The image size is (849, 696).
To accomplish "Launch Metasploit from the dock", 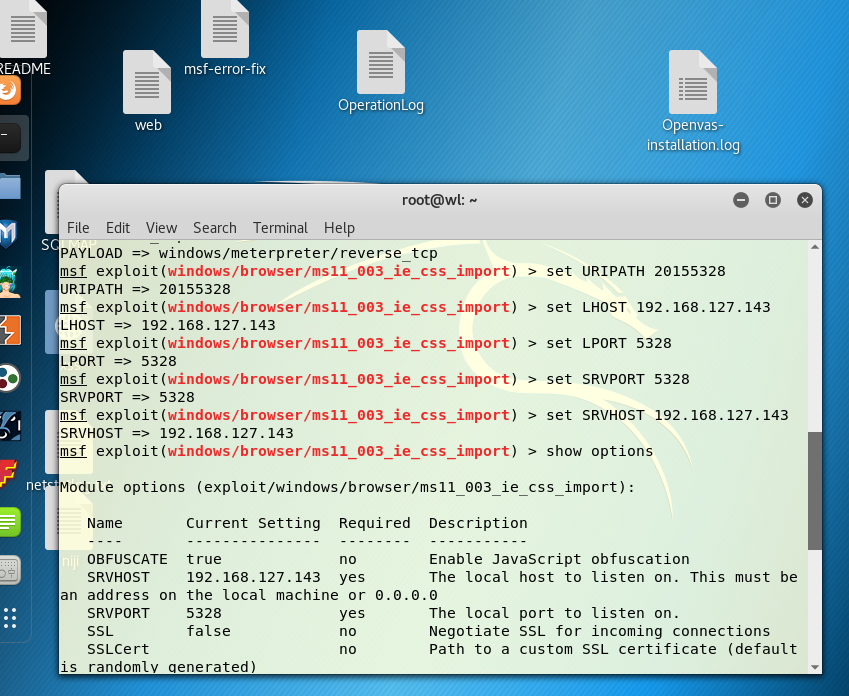I will [x=8, y=234].
